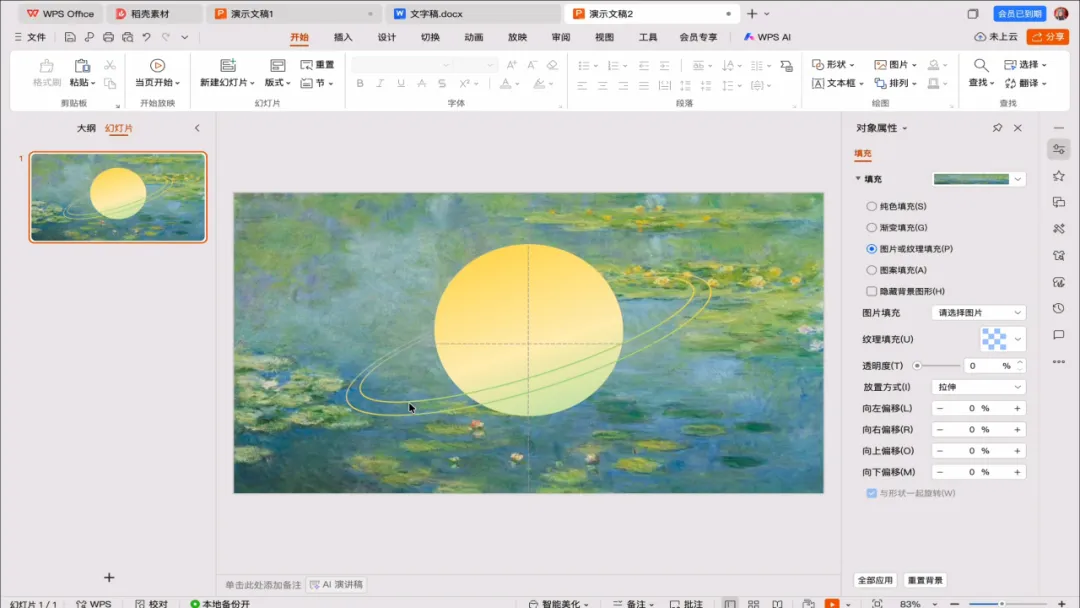Select Picture or Texture Fill radio option
Image resolution: width=1080 pixels, height=608 pixels.
[x=871, y=249]
